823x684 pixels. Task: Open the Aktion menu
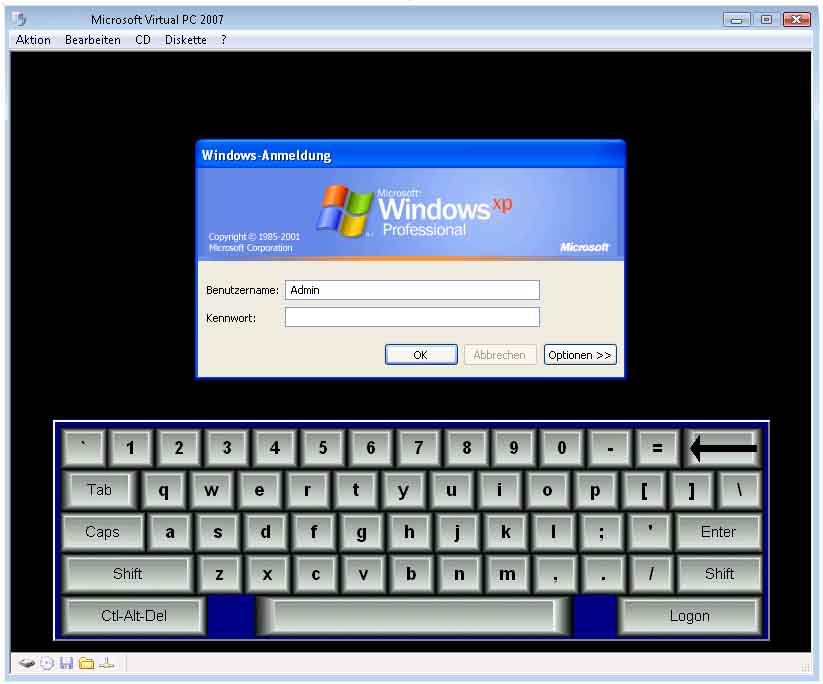point(33,40)
